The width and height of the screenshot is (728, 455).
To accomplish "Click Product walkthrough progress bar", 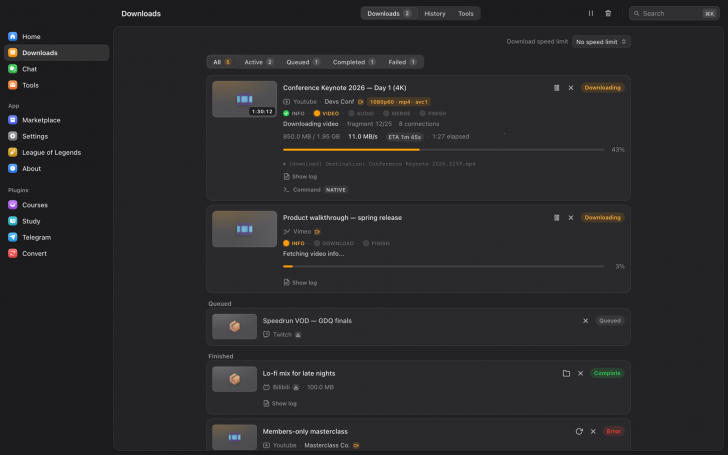I will [x=443, y=266].
